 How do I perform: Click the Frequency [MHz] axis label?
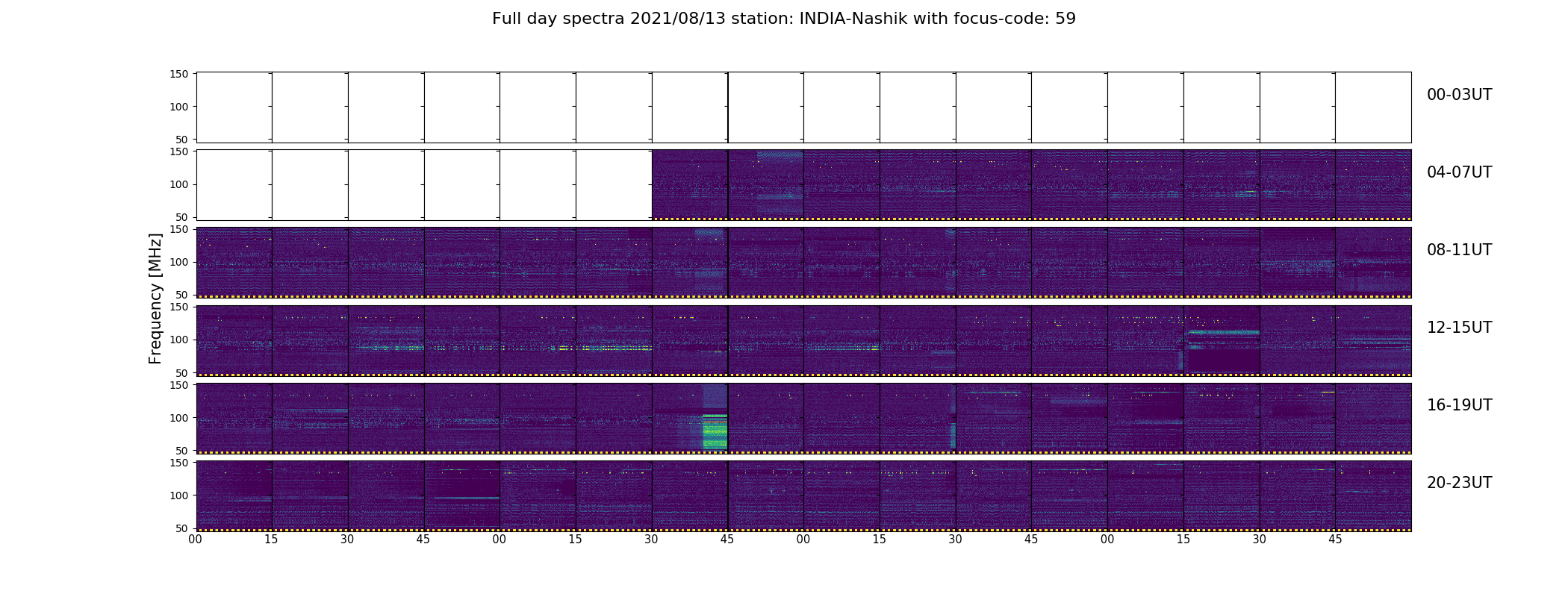click(x=155, y=298)
